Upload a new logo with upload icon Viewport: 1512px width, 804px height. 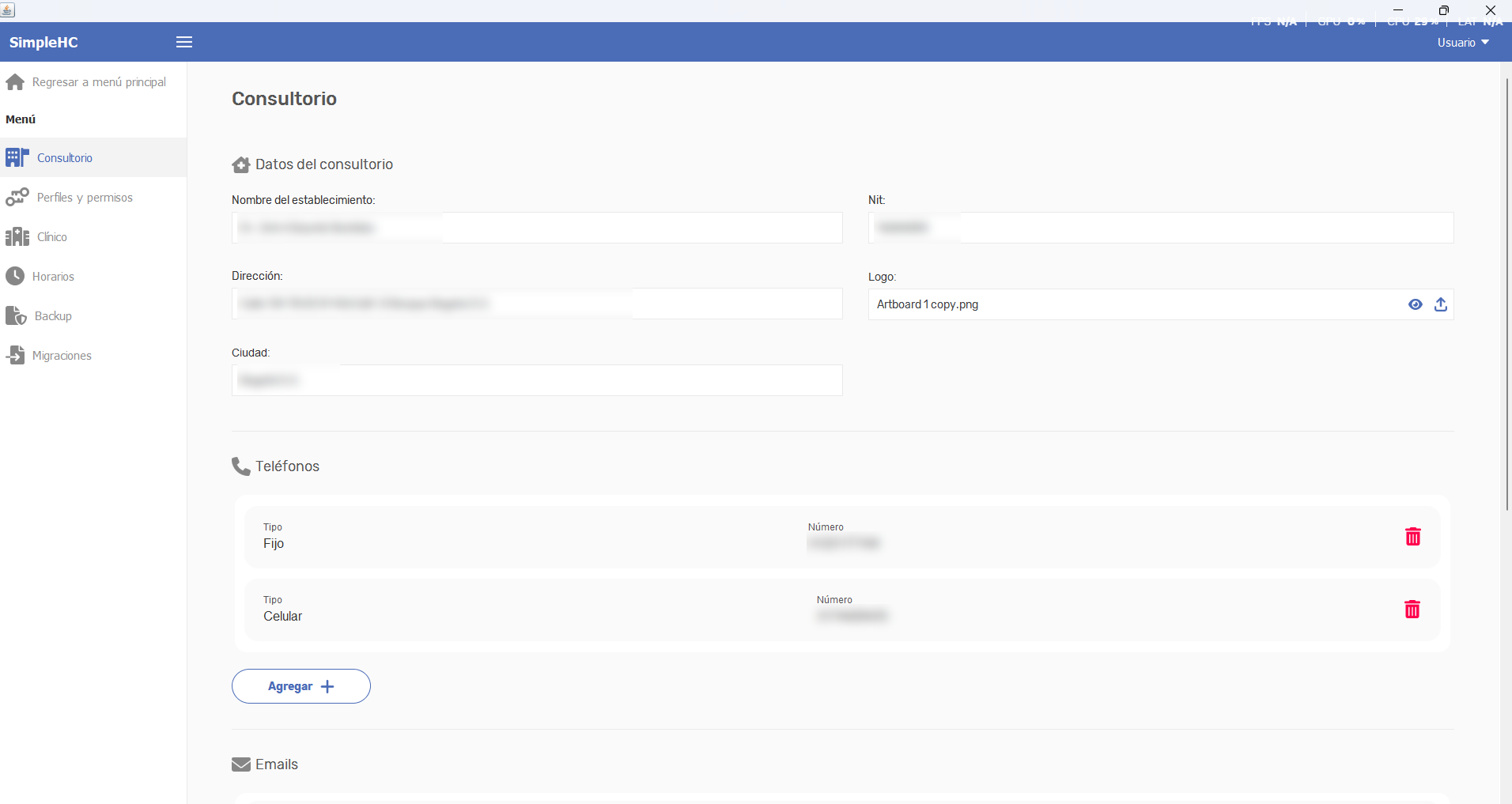pos(1441,304)
